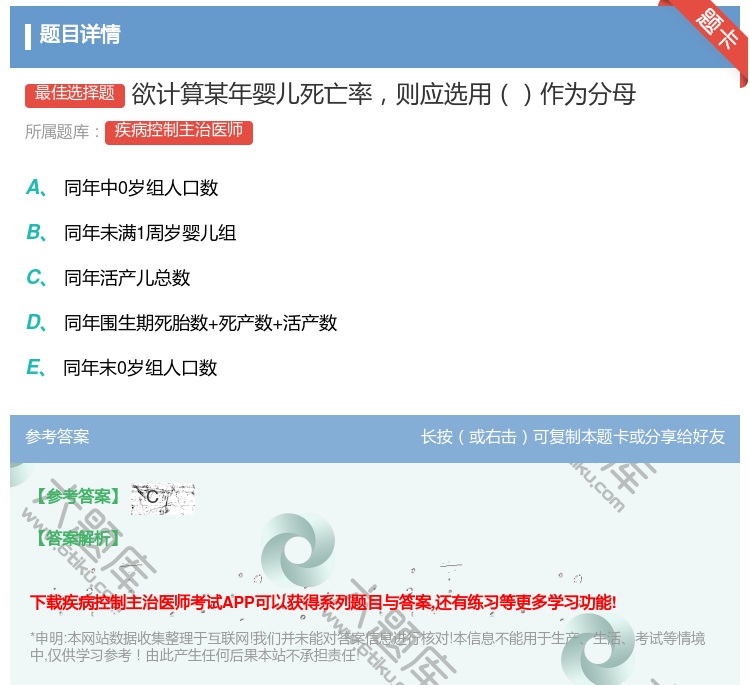Click the 所属题库 label
750x685 pixels.
pyautogui.click(x=62, y=132)
